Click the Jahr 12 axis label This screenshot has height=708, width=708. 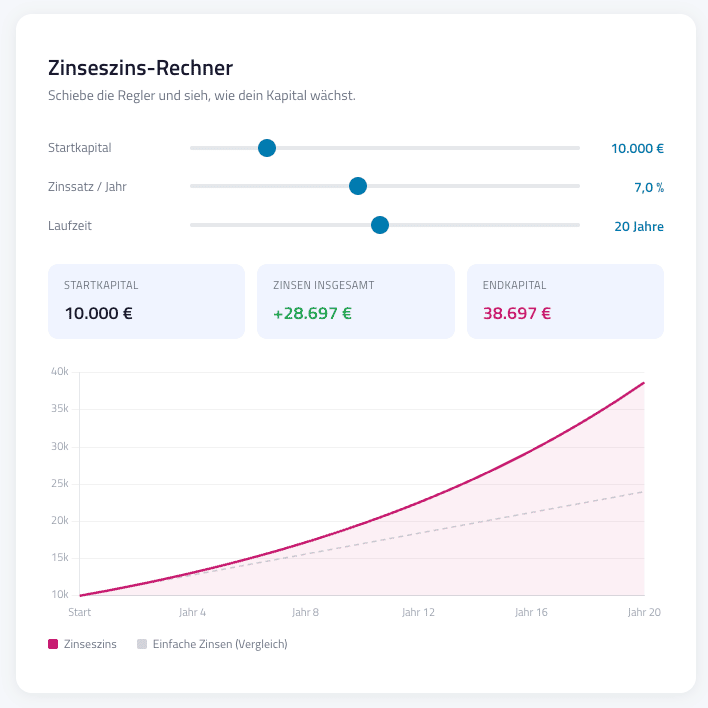(419, 612)
